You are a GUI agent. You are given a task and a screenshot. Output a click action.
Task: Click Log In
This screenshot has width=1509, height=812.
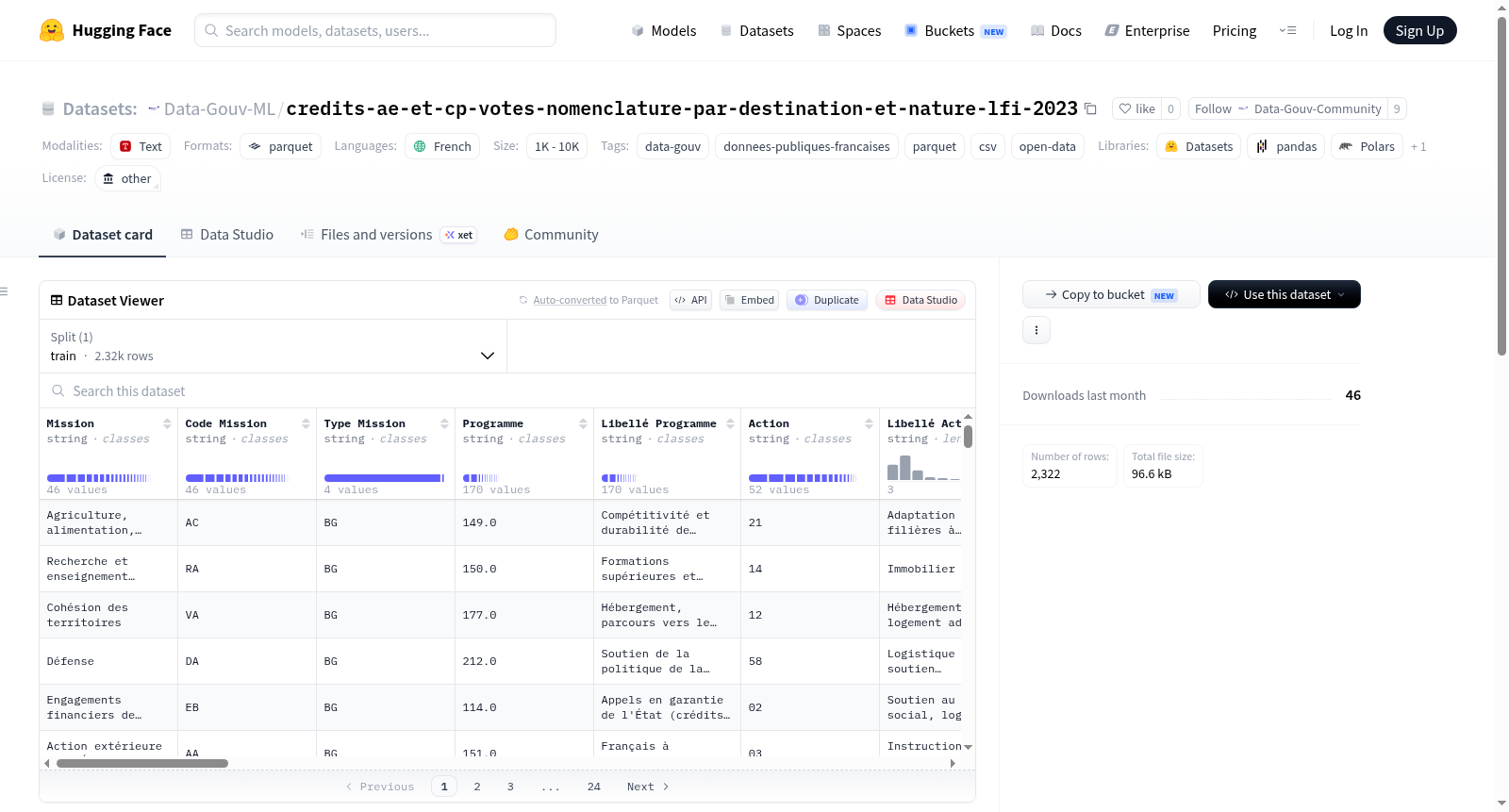click(x=1349, y=30)
